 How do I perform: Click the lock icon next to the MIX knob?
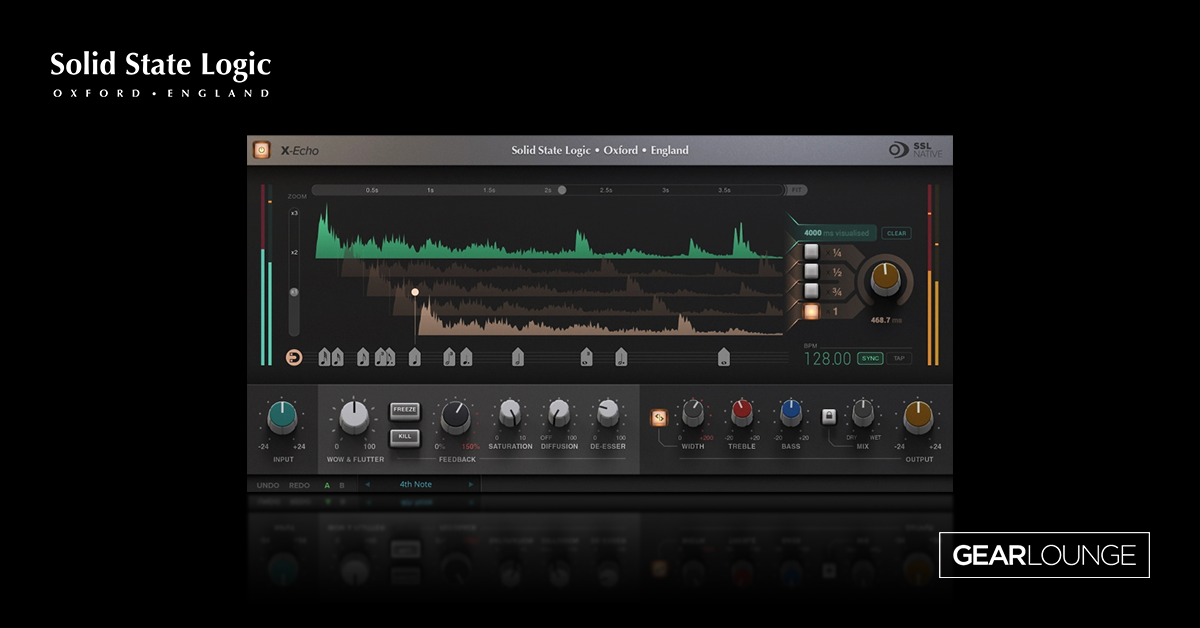coord(829,417)
